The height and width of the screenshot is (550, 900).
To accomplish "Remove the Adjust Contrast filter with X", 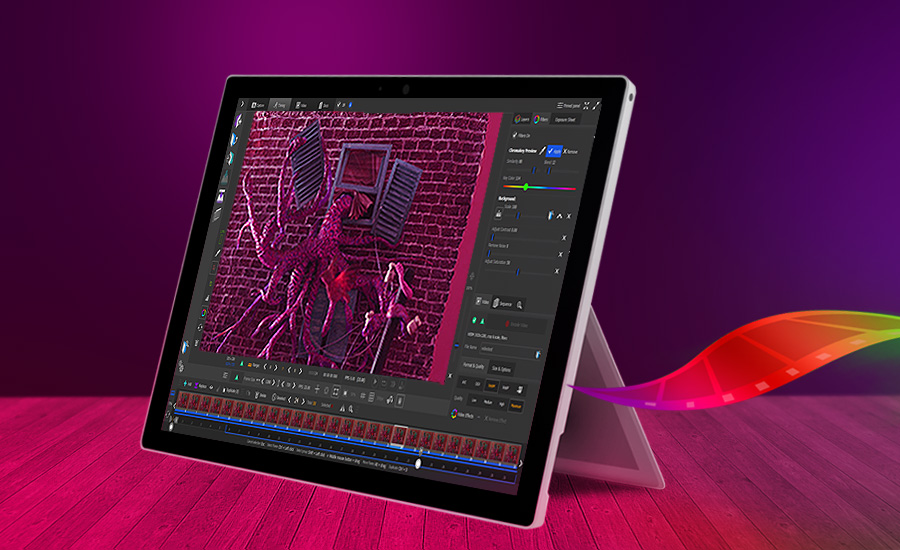I will point(563,239).
